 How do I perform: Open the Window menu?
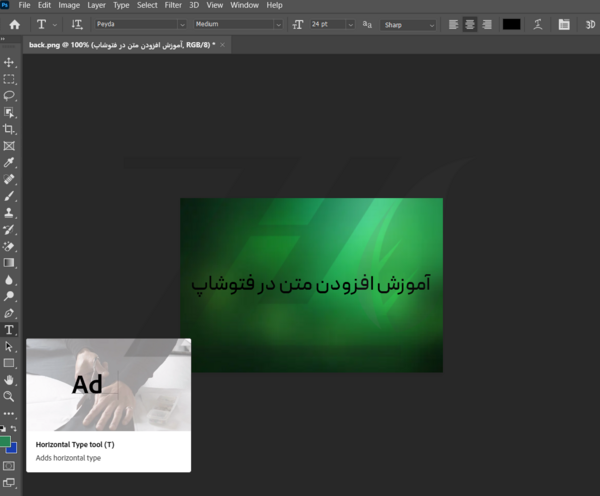click(245, 5)
